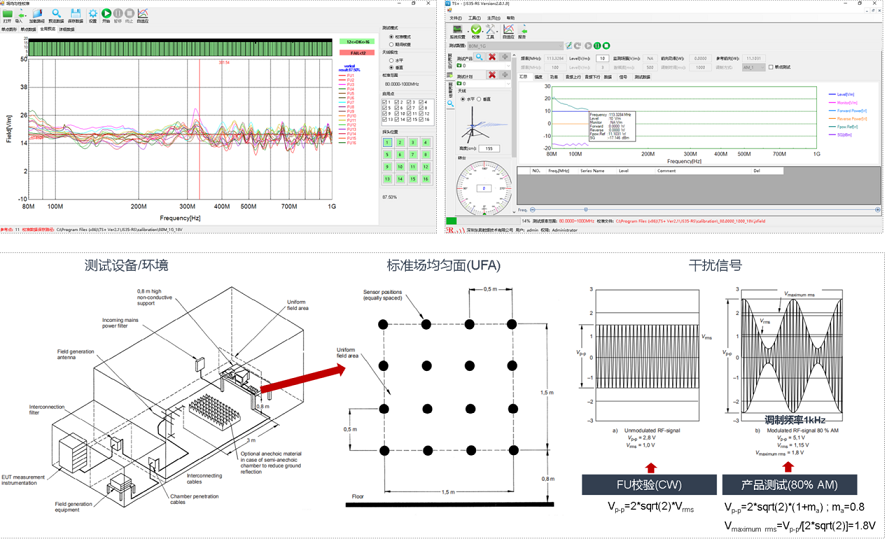887x539 pixels.
Task: Toggle single-point test checkbox next to AM_1
Action: coord(770,67)
